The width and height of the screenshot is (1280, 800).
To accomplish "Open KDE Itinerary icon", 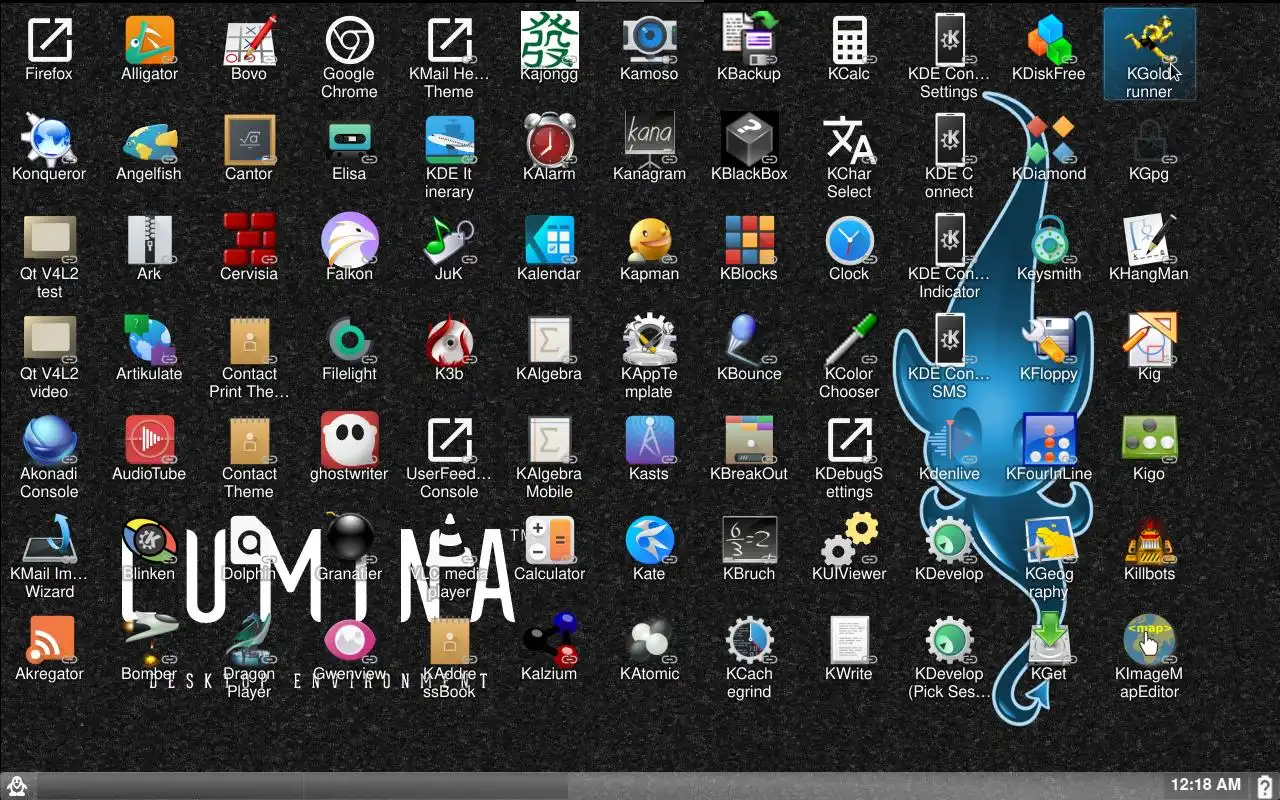I will [x=449, y=140].
